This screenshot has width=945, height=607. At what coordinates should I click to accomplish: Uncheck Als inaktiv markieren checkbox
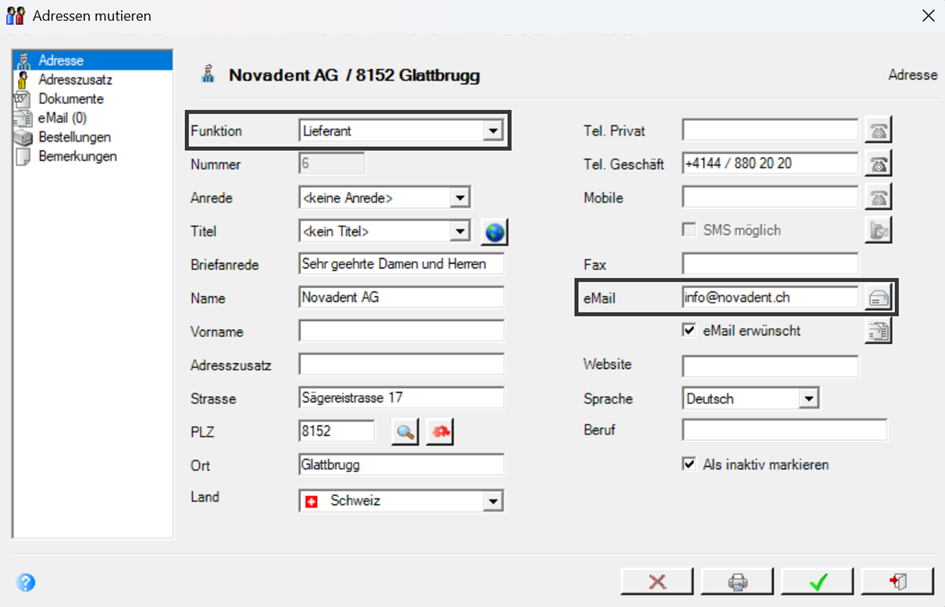pyautogui.click(x=689, y=464)
